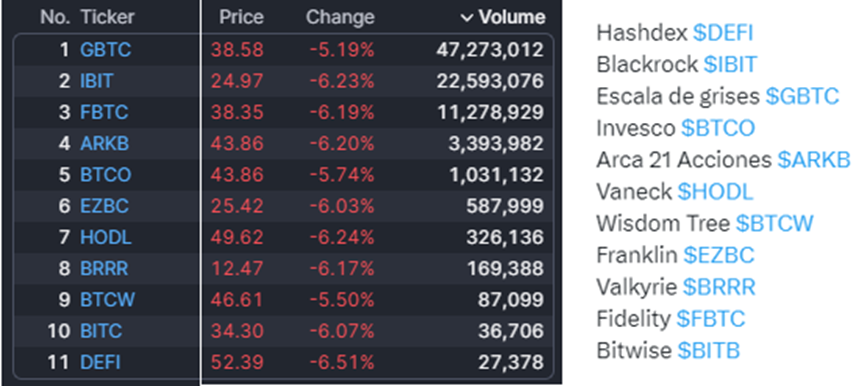Viewport: 859px width, 386px height.
Task: Click the EZBC ticker in row 6
Action: (x=105, y=206)
